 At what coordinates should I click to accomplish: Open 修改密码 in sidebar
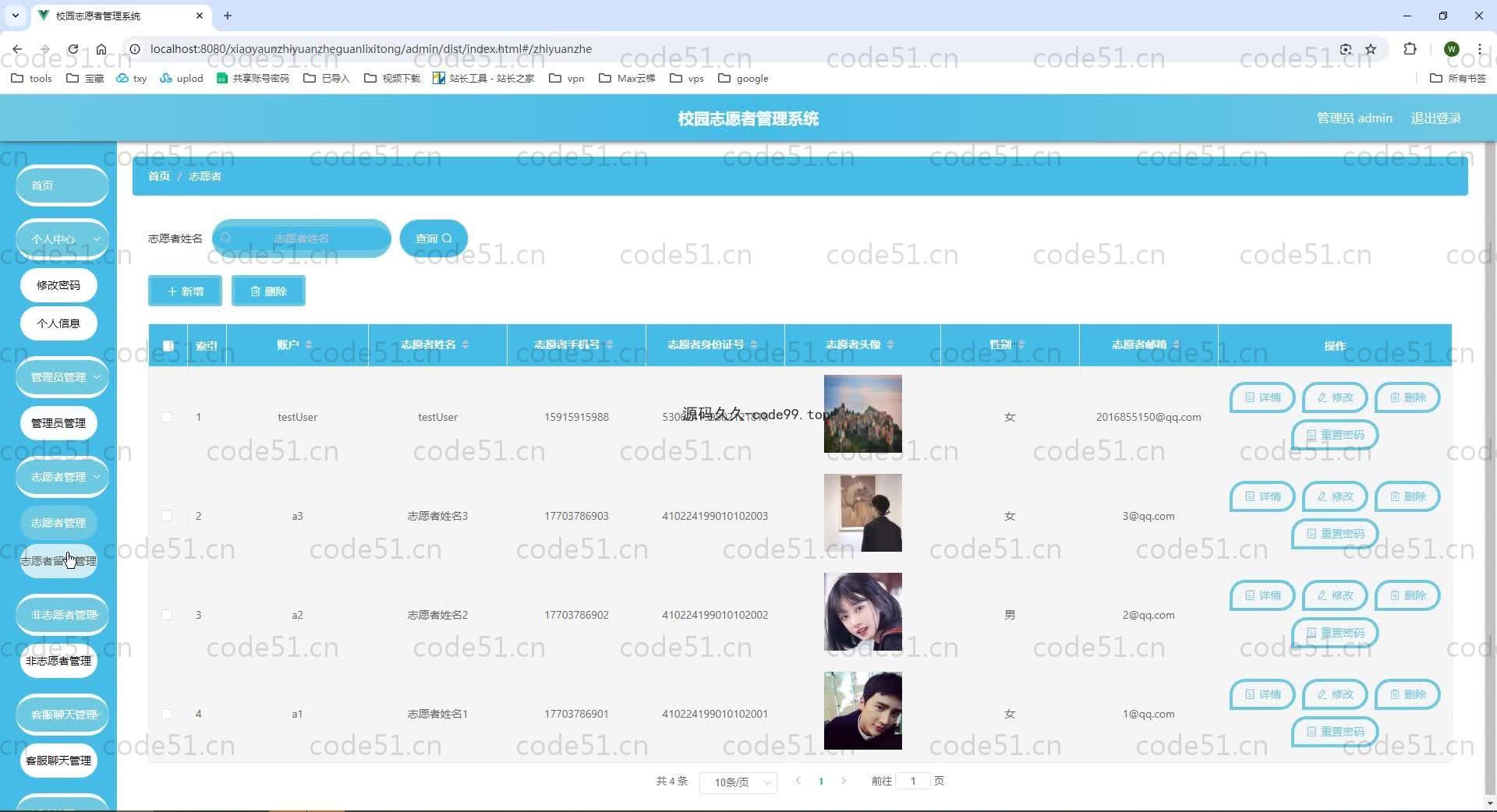point(58,285)
